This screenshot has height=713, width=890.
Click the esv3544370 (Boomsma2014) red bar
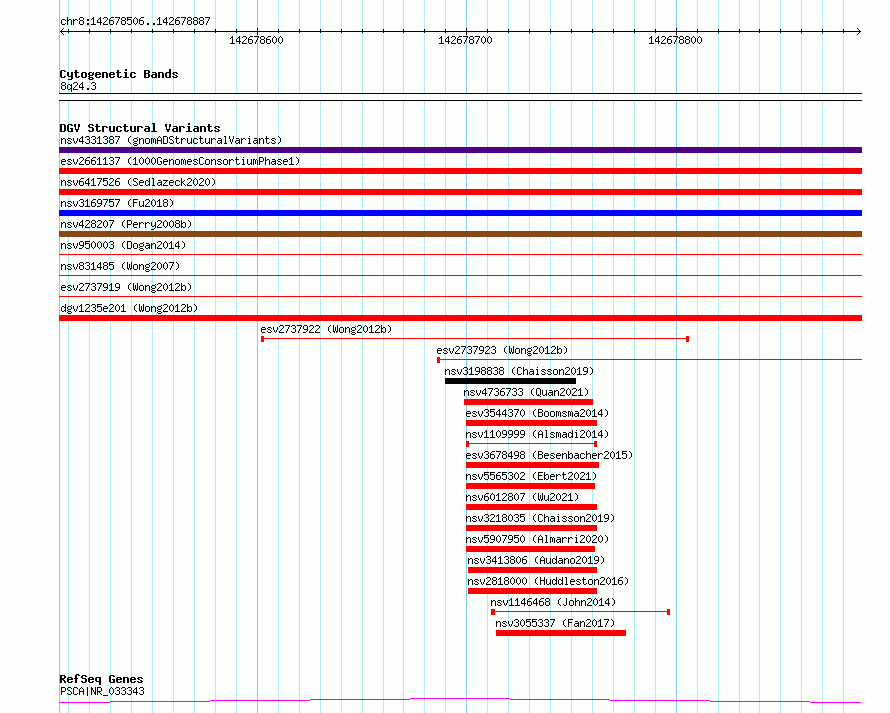click(531, 423)
